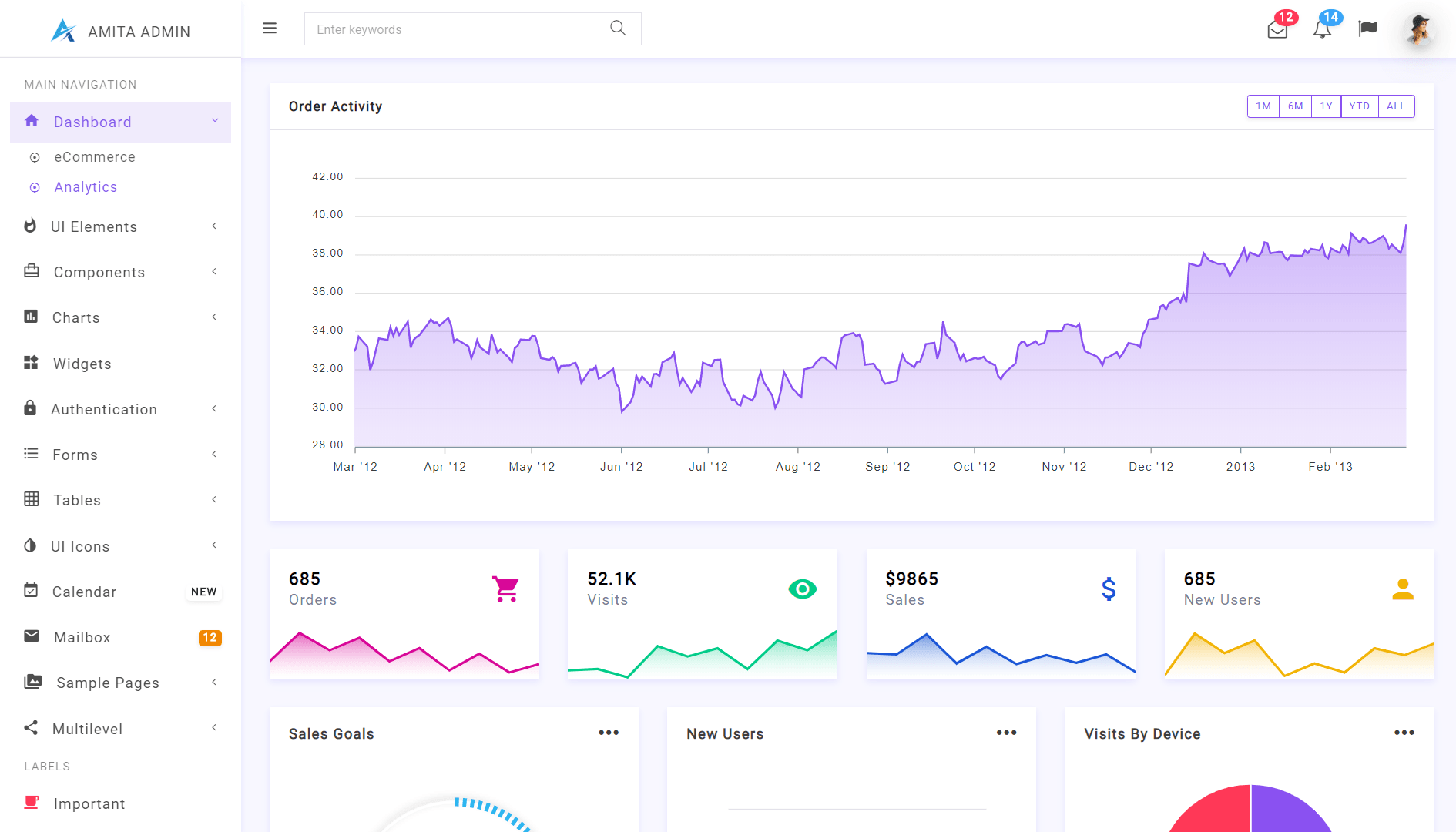The width and height of the screenshot is (1456, 832).
Task: Open the mail envelope notifications icon
Action: click(x=1277, y=30)
